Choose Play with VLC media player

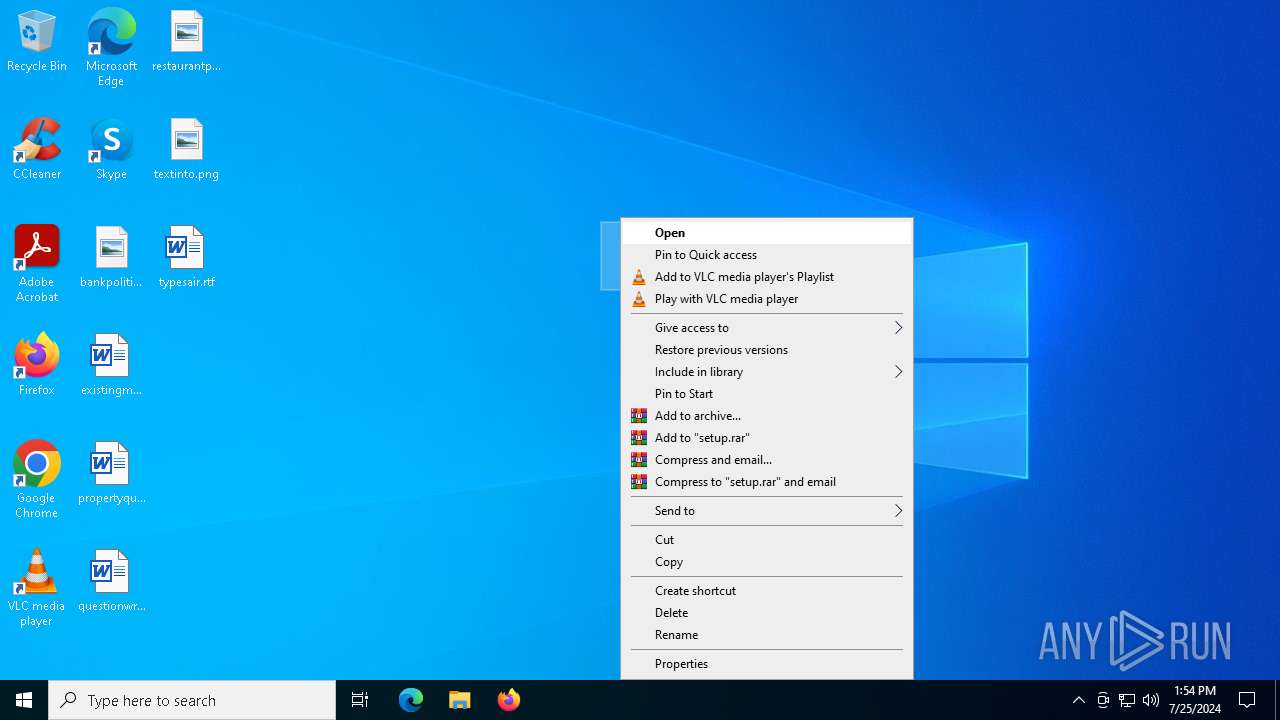767,299
